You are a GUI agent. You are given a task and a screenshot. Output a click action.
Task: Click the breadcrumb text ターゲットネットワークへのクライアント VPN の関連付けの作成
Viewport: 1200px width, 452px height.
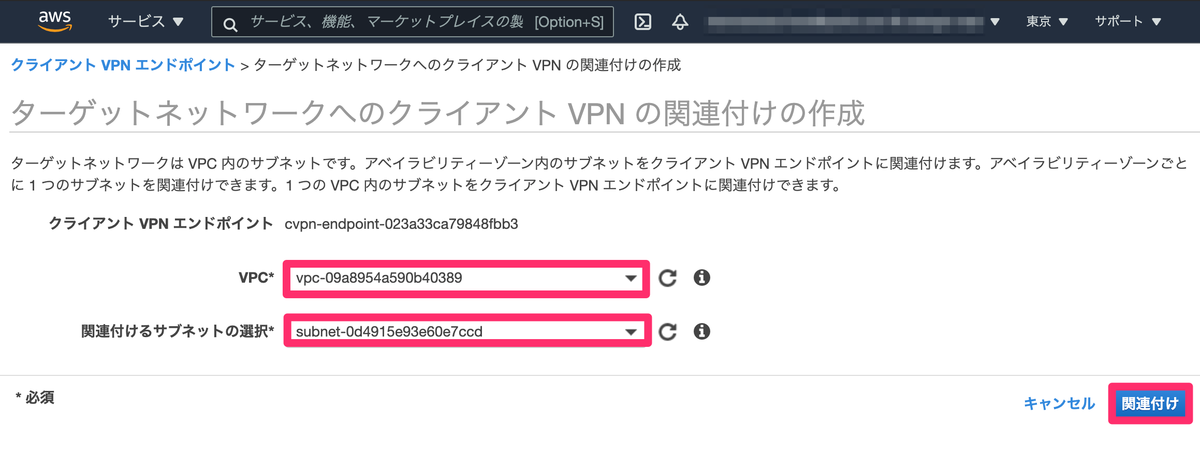point(467,65)
